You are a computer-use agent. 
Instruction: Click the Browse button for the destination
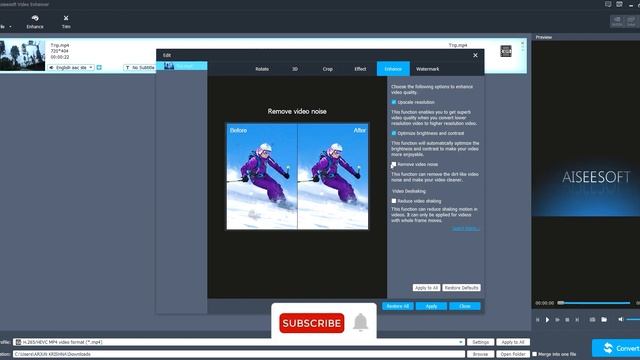coord(480,354)
